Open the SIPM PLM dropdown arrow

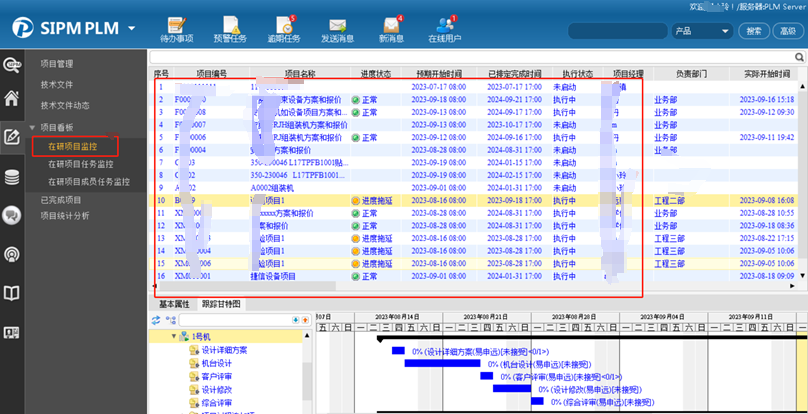(132, 29)
